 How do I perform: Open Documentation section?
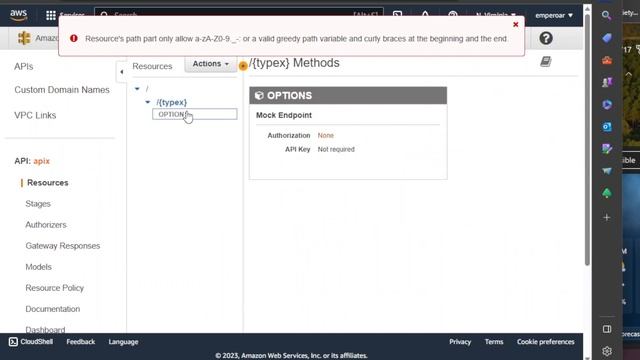[53, 309]
